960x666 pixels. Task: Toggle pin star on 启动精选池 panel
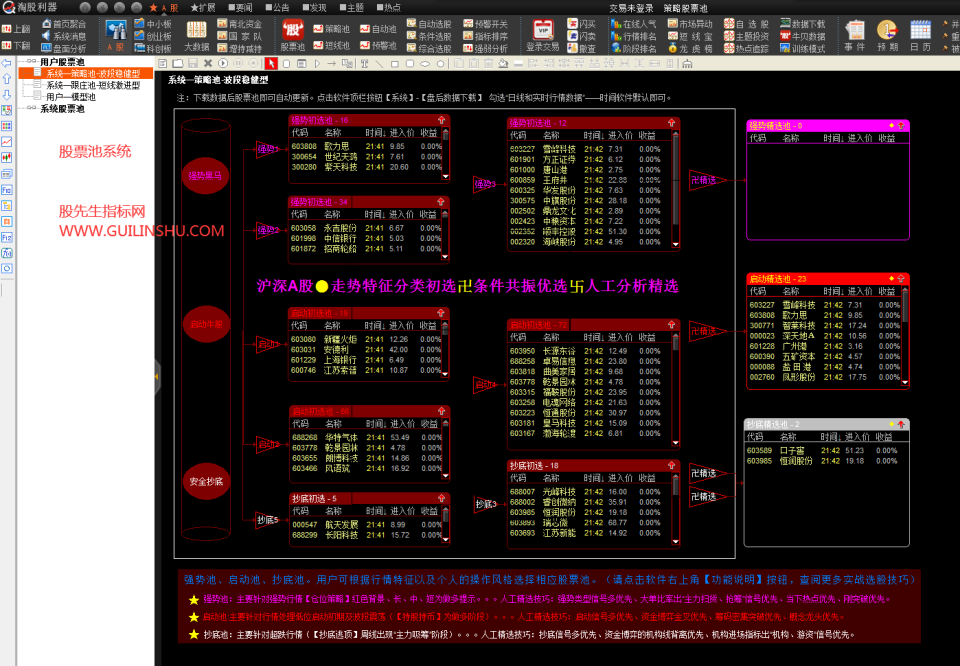point(891,279)
